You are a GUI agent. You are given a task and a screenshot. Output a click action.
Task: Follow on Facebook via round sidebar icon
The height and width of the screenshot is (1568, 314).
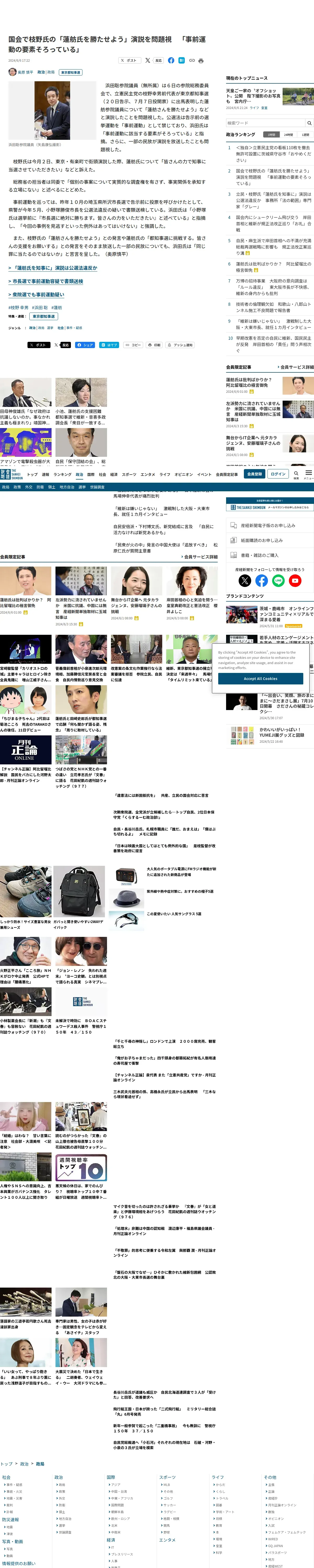pos(262,581)
